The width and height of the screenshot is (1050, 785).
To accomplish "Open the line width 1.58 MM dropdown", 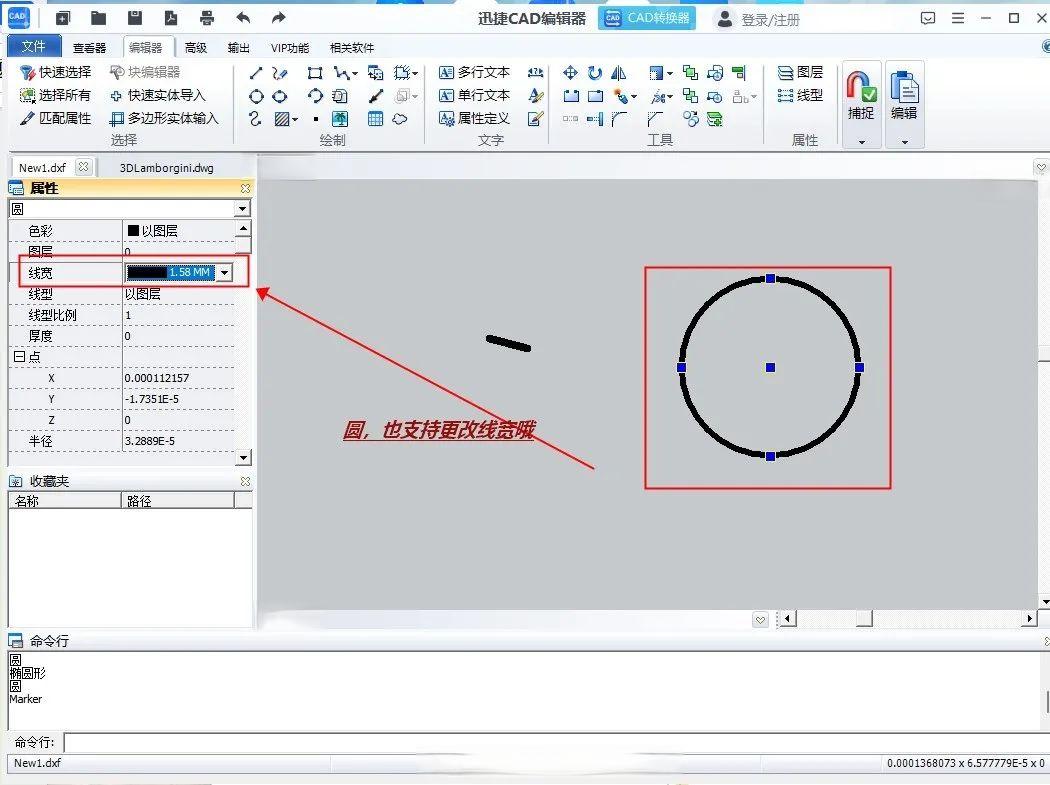I will click(x=225, y=273).
